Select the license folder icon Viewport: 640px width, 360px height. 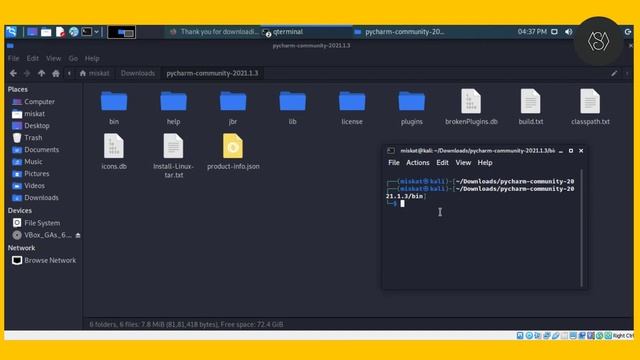point(352,102)
